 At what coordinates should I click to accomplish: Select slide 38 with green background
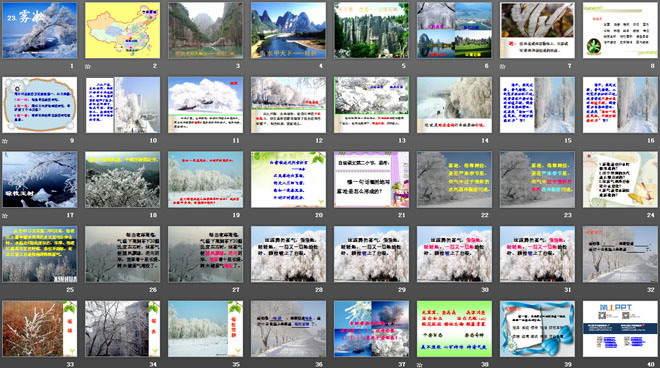(x=454, y=329)
